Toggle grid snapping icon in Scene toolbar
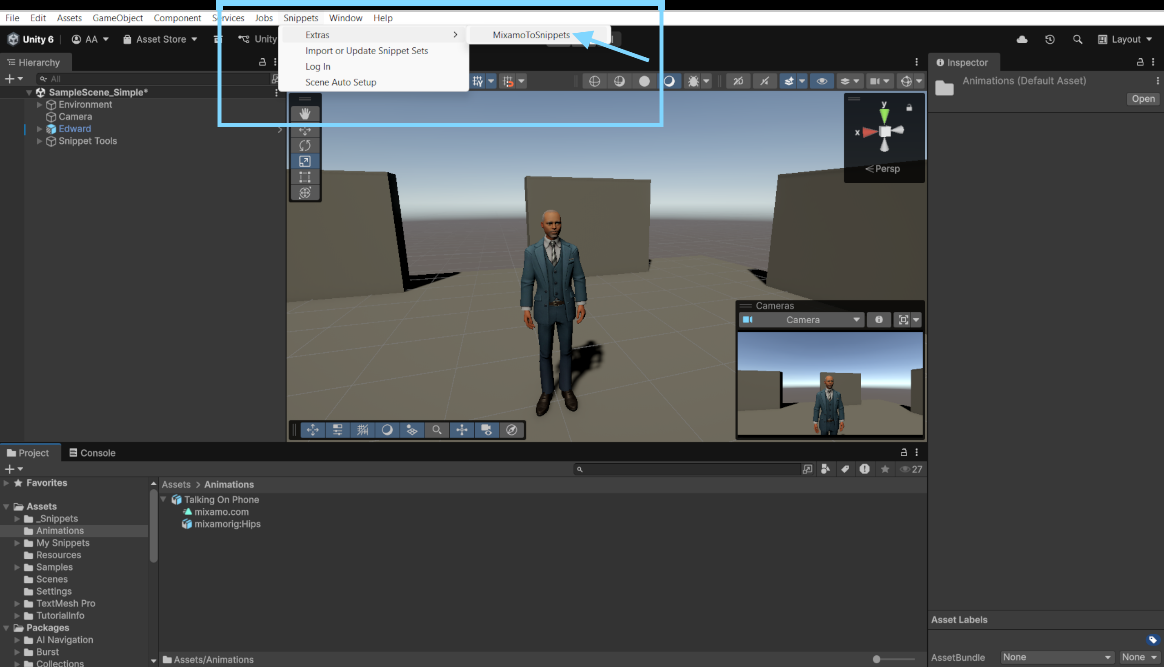Screen dimensions: 1164x667 coord(508,81)
